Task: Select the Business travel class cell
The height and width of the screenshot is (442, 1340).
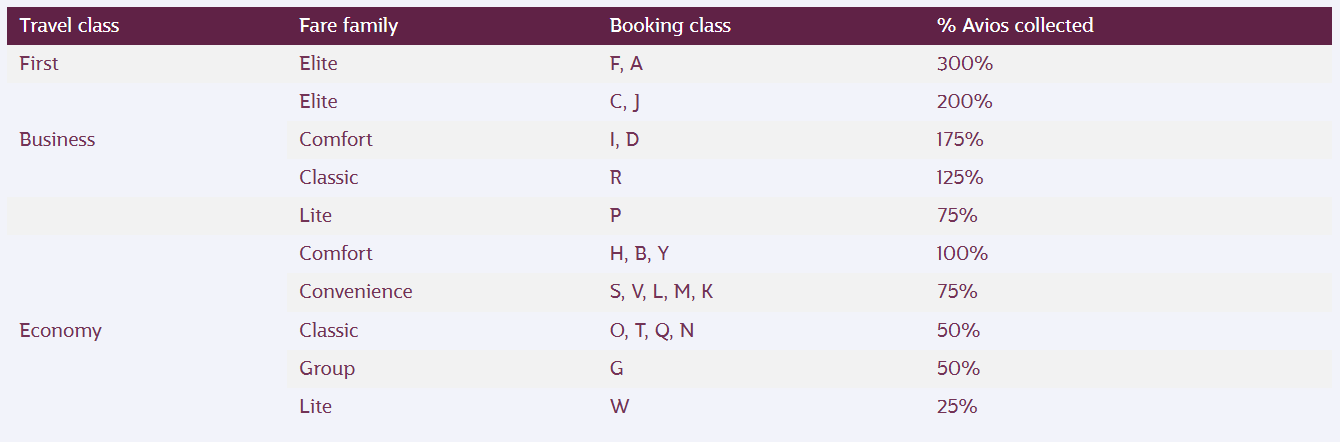Action: [57, 140]
